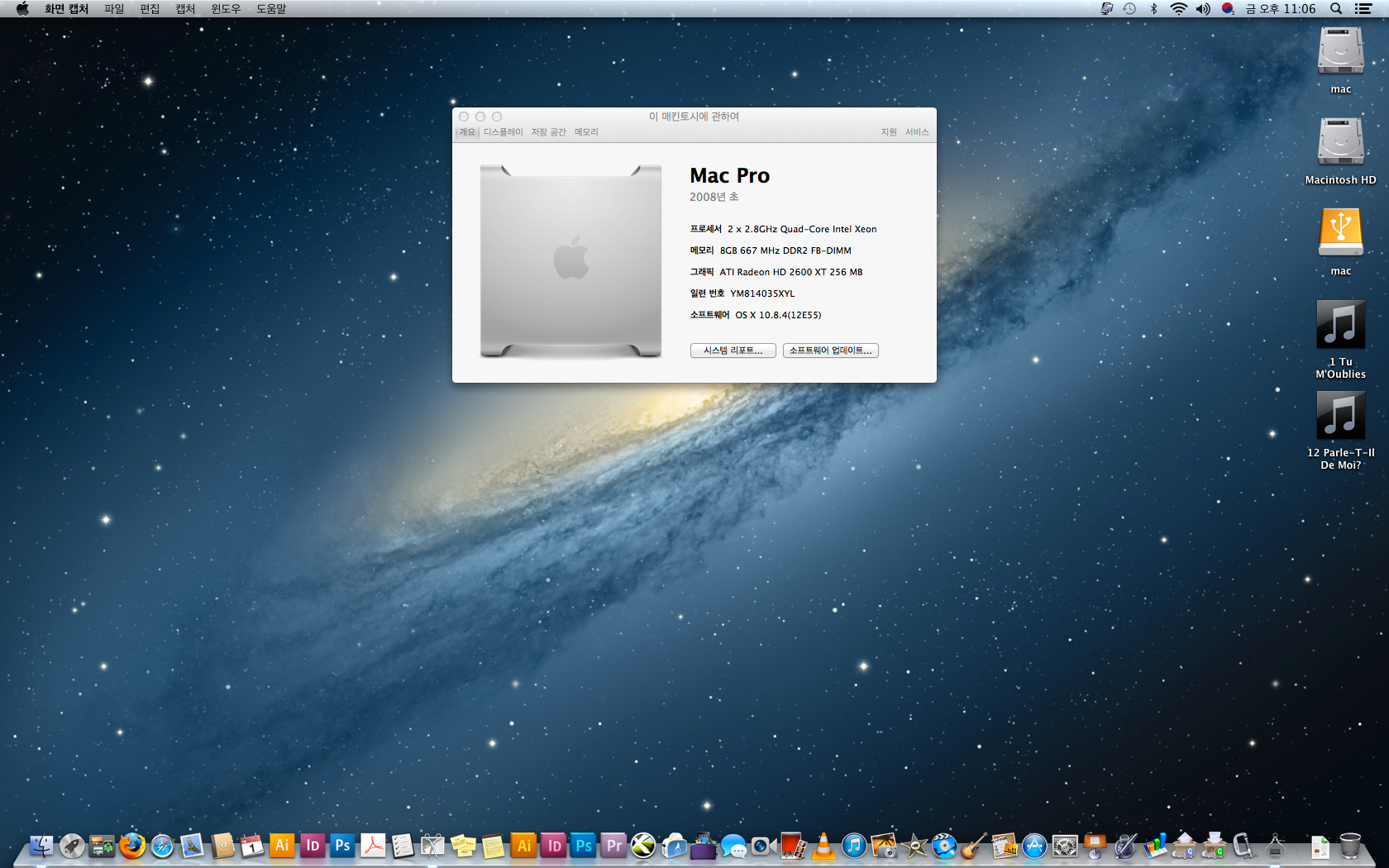The height and width of the screenshot is (868, 1389).
Task: Open iTunes in the dock
Action: tap(854, 846)
